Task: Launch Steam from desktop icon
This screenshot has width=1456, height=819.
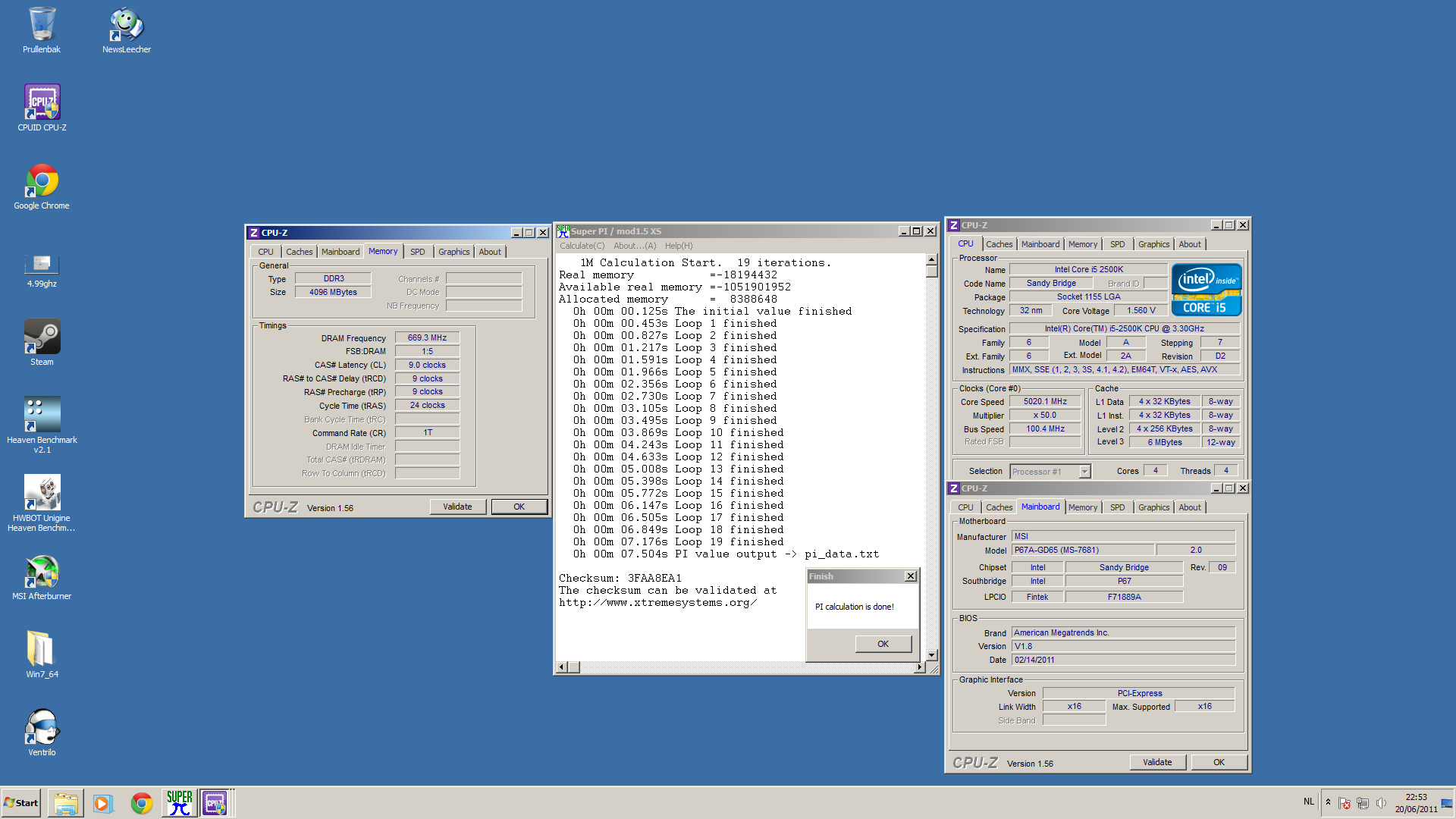Action: click(42, 339)
